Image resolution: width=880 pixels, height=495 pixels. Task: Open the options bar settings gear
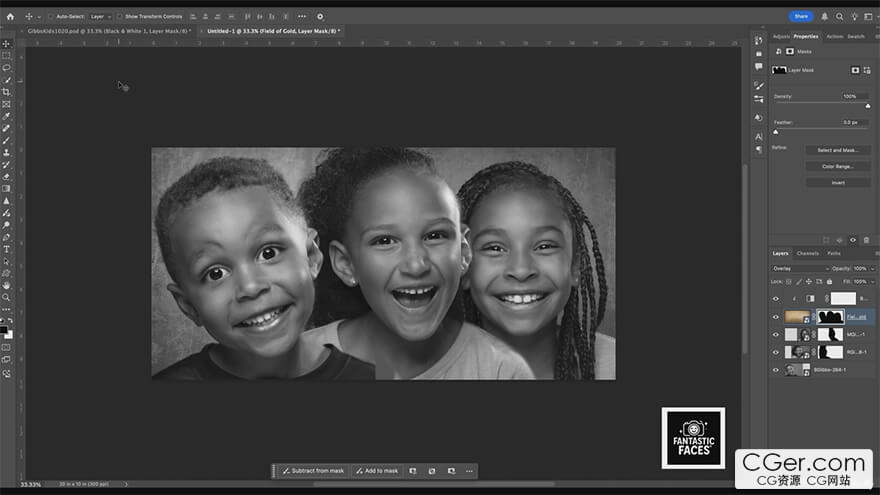[x=320, y=16]
